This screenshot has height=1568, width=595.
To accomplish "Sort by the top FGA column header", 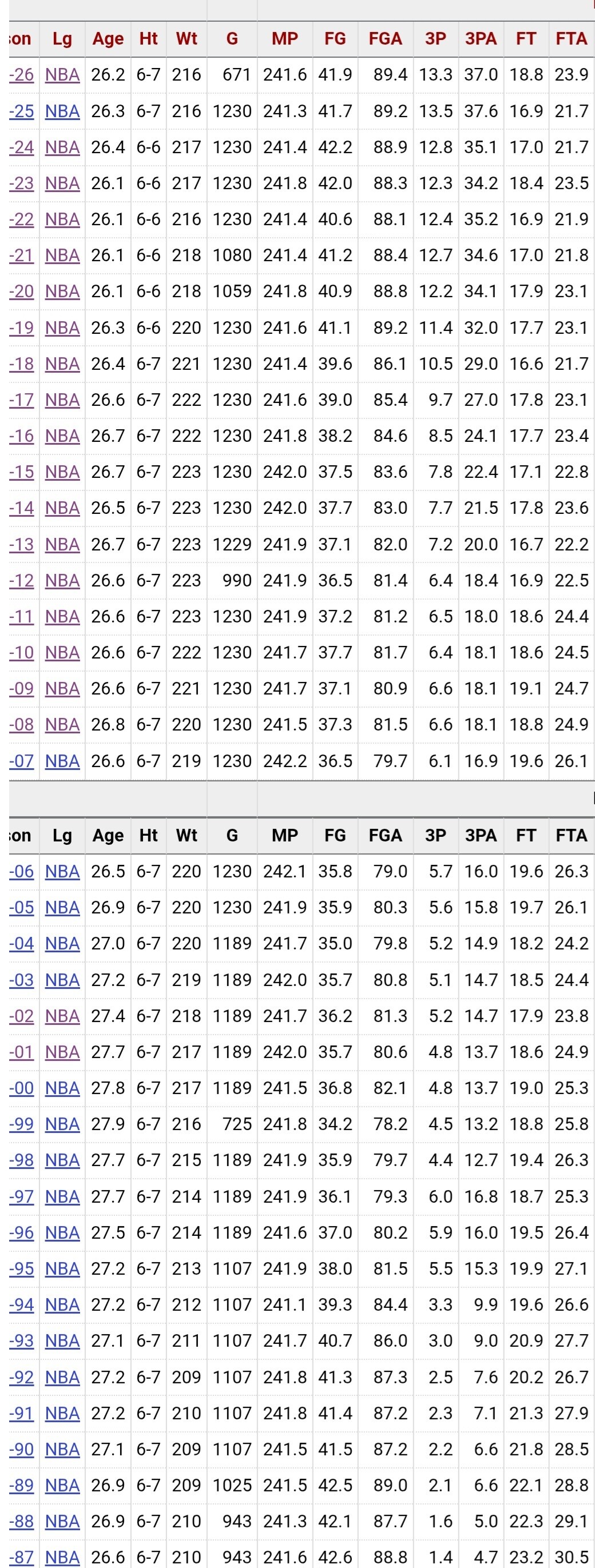I will pyautogui.click(x=385, y=39).
